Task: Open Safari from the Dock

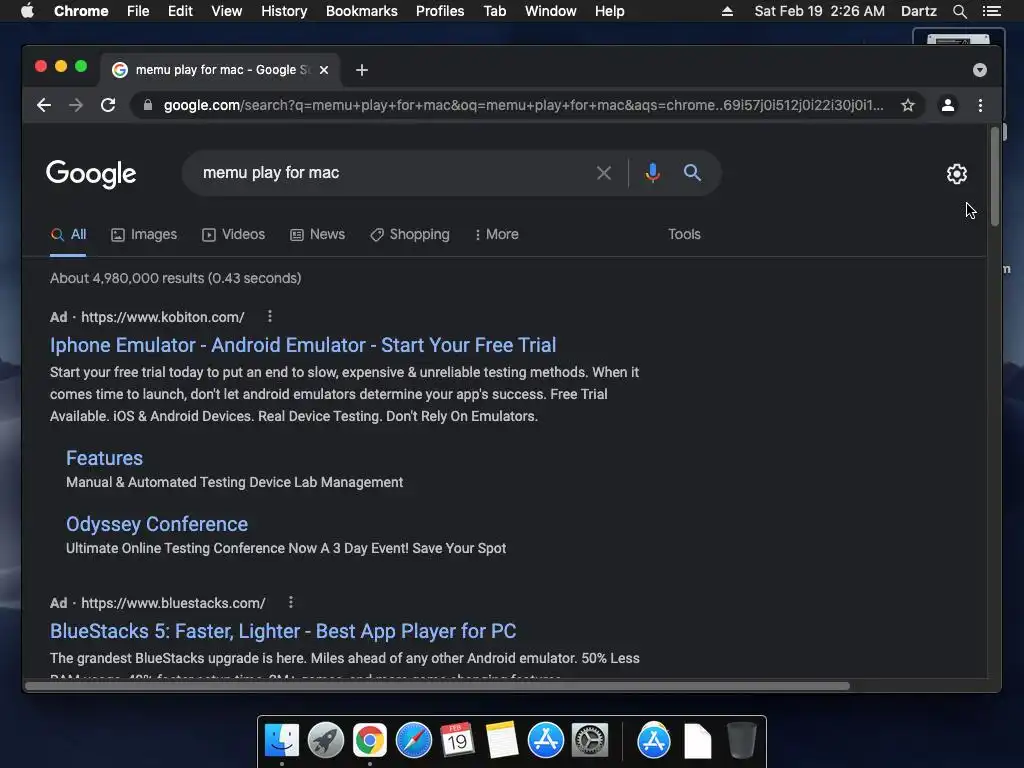Action: click(413, 741)
